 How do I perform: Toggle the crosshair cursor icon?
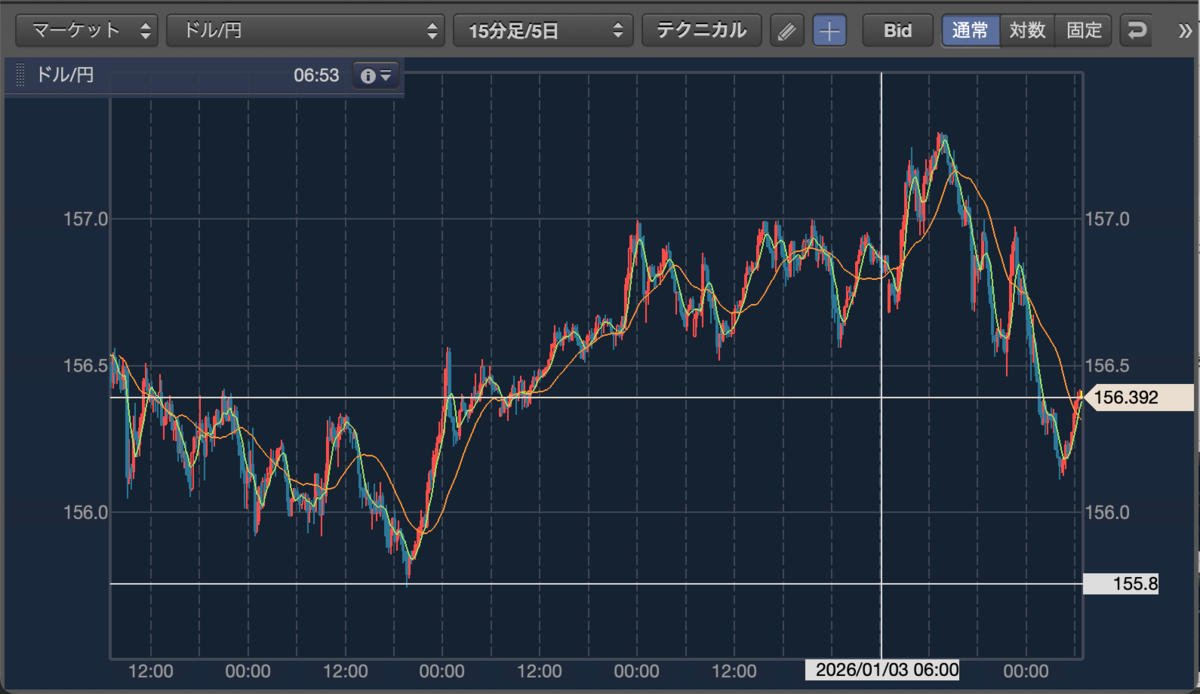tap(829, 30)
